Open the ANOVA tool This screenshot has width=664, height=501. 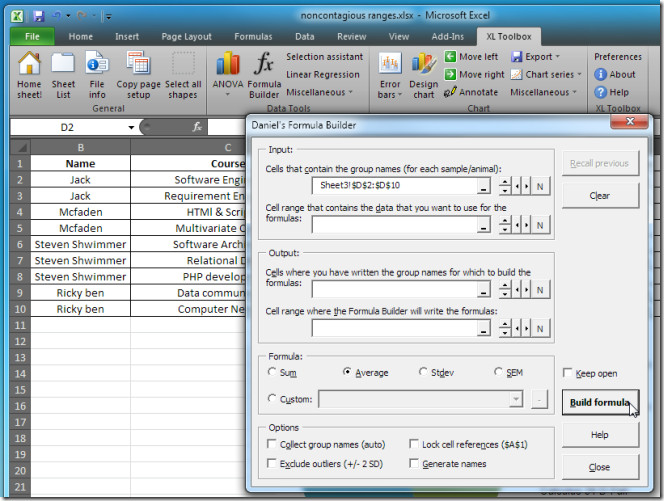(228, 75)
